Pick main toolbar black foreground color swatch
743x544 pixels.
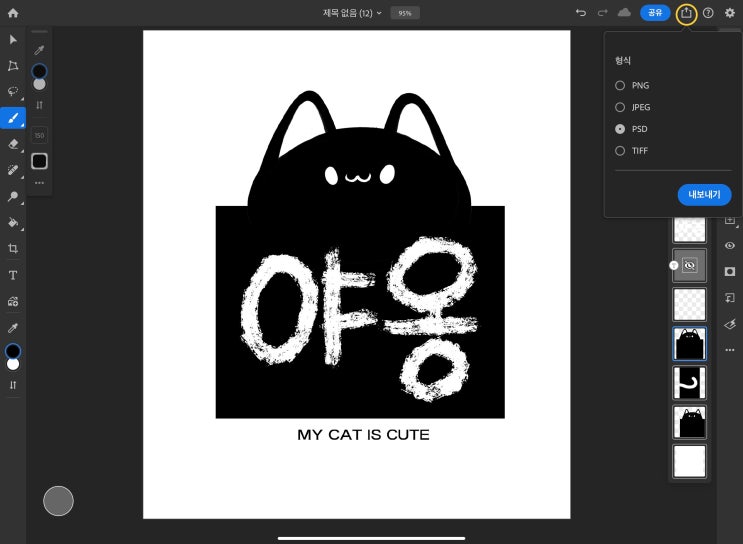(x=13, y=351)
